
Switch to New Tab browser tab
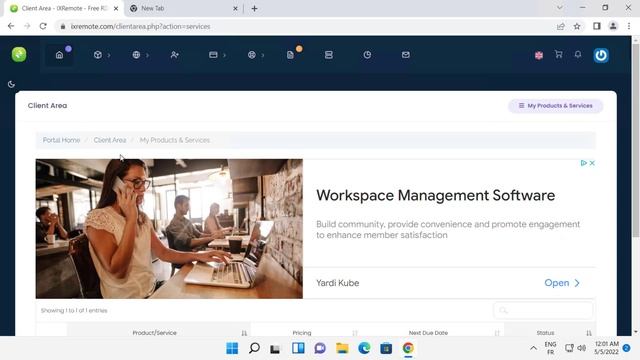pyautogui.click(x=183, y=8)
